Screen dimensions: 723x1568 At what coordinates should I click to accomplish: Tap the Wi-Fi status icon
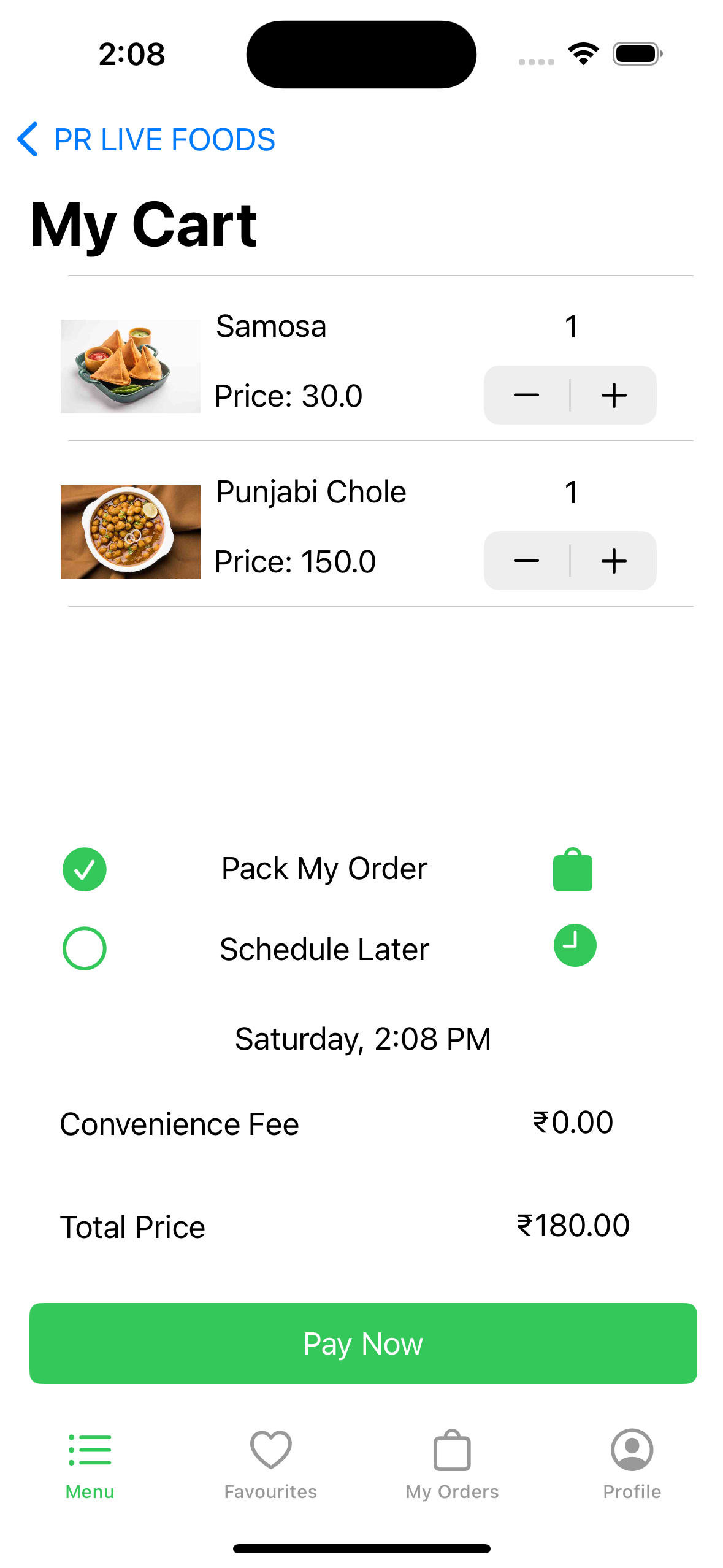click(583, 54)
